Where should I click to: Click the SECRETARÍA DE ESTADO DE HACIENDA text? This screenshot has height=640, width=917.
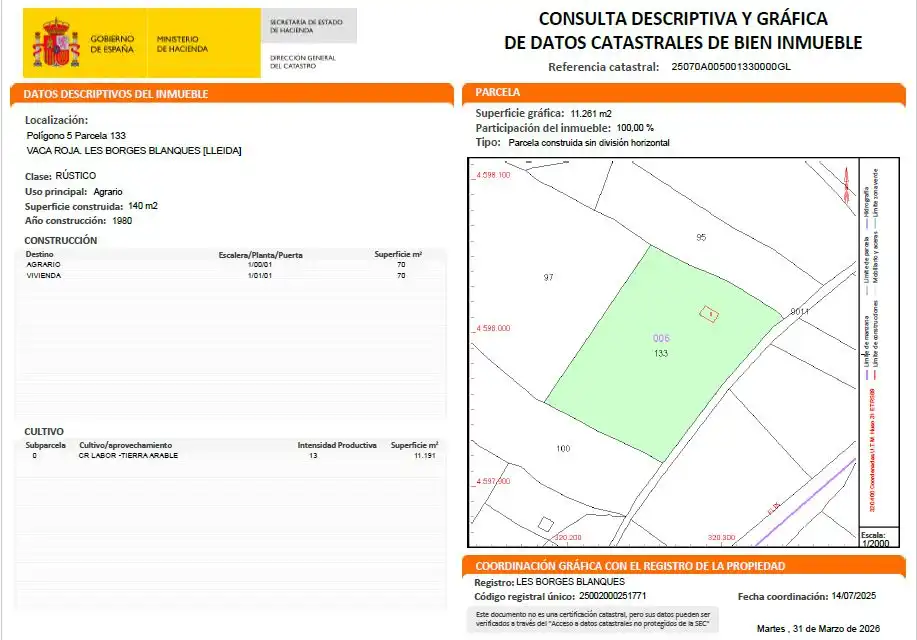click(306, 26)
